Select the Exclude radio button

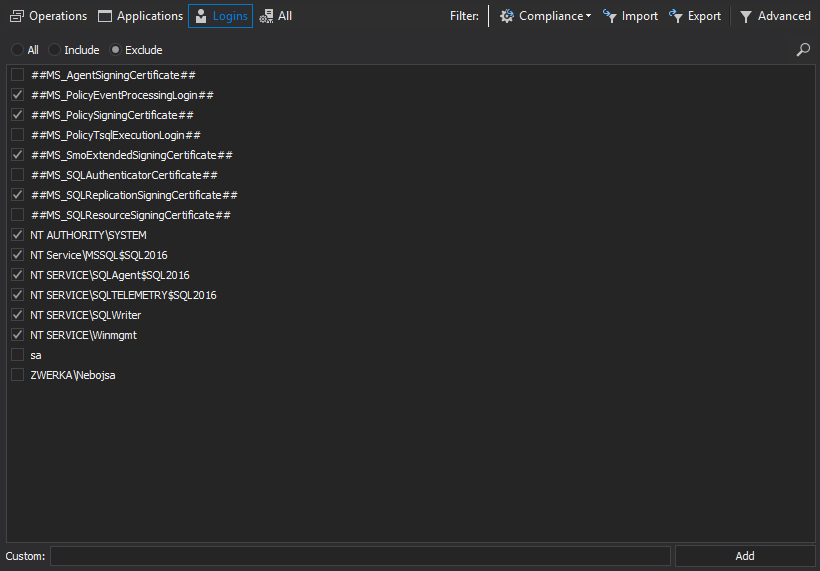pos(115,50)
